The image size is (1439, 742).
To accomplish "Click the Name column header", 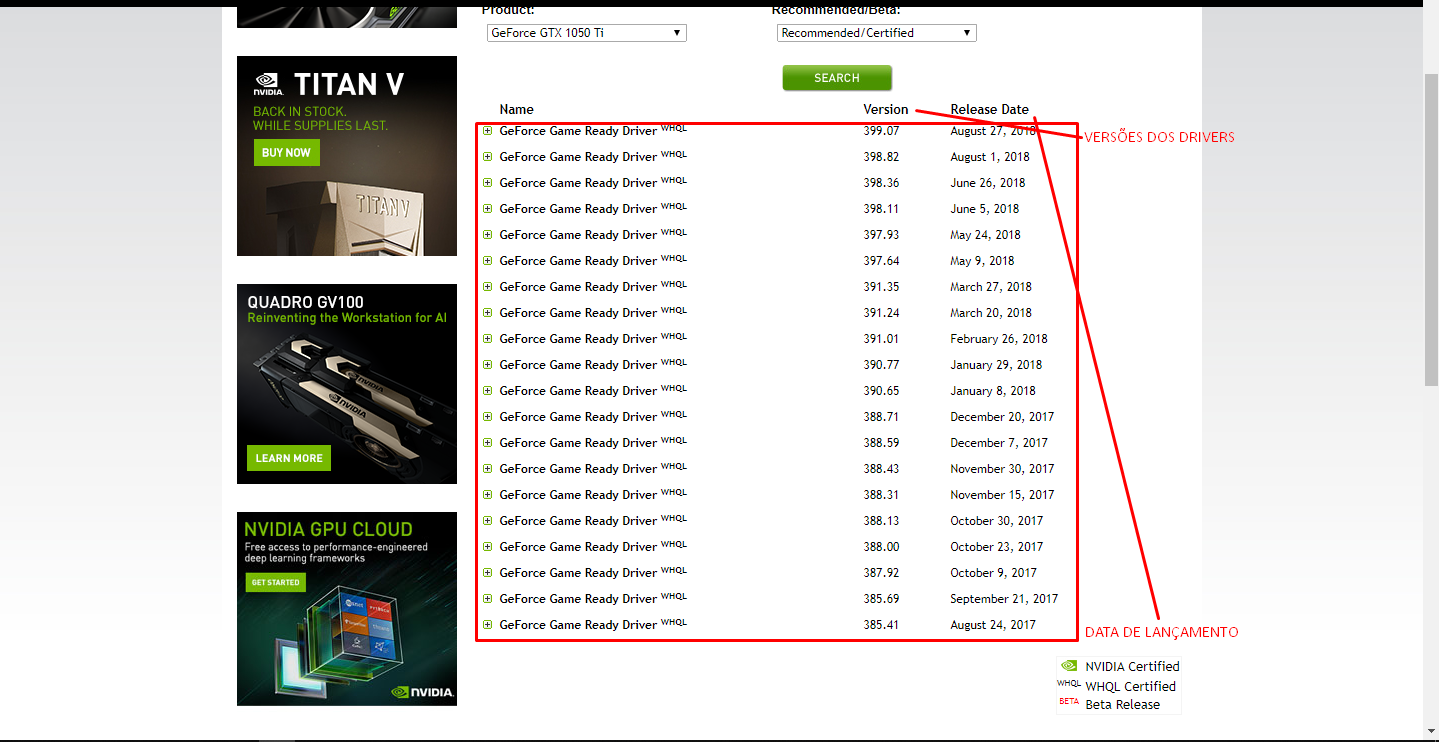I will (517, 110).
